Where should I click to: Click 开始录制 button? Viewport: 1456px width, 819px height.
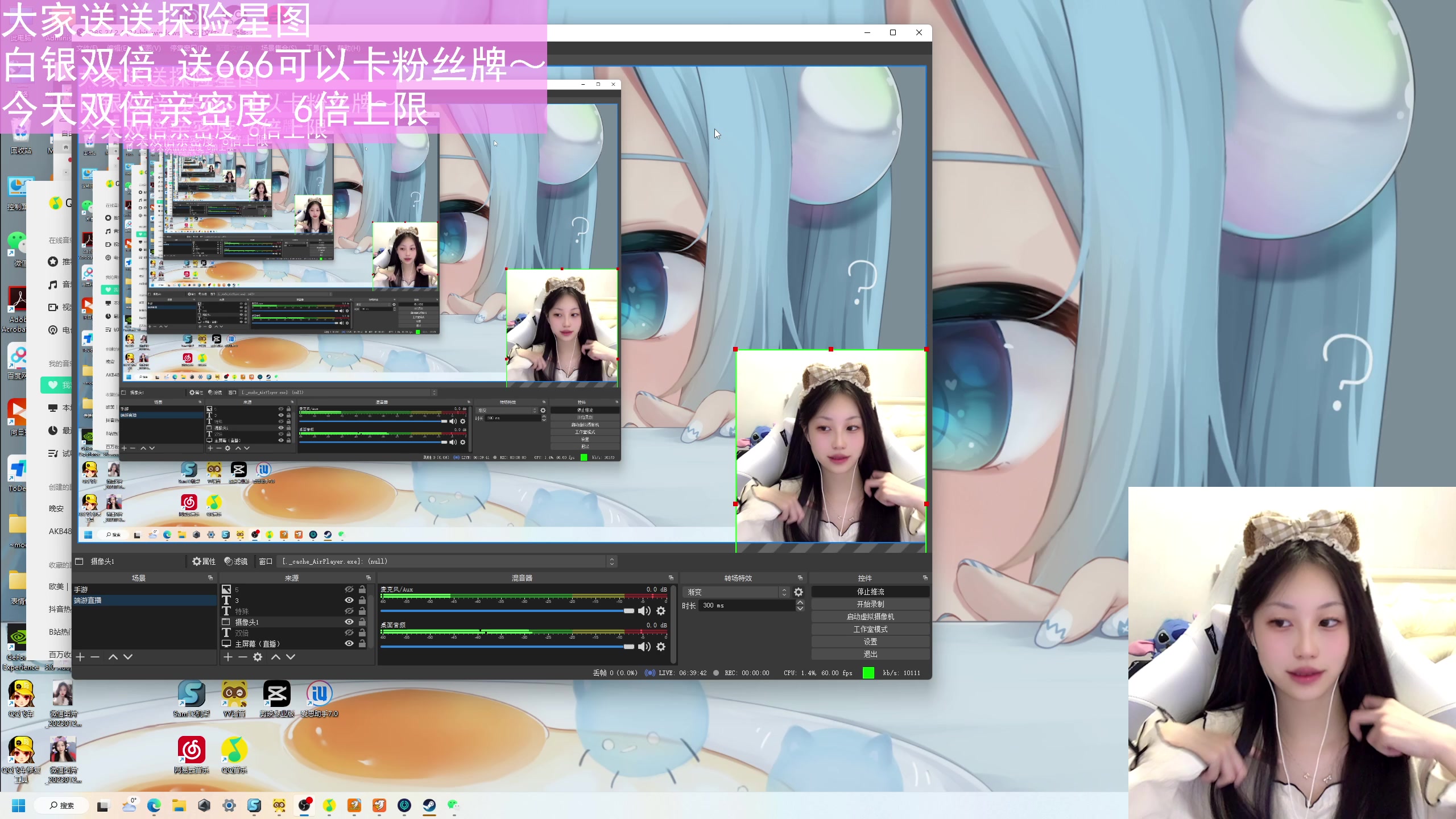870,604
